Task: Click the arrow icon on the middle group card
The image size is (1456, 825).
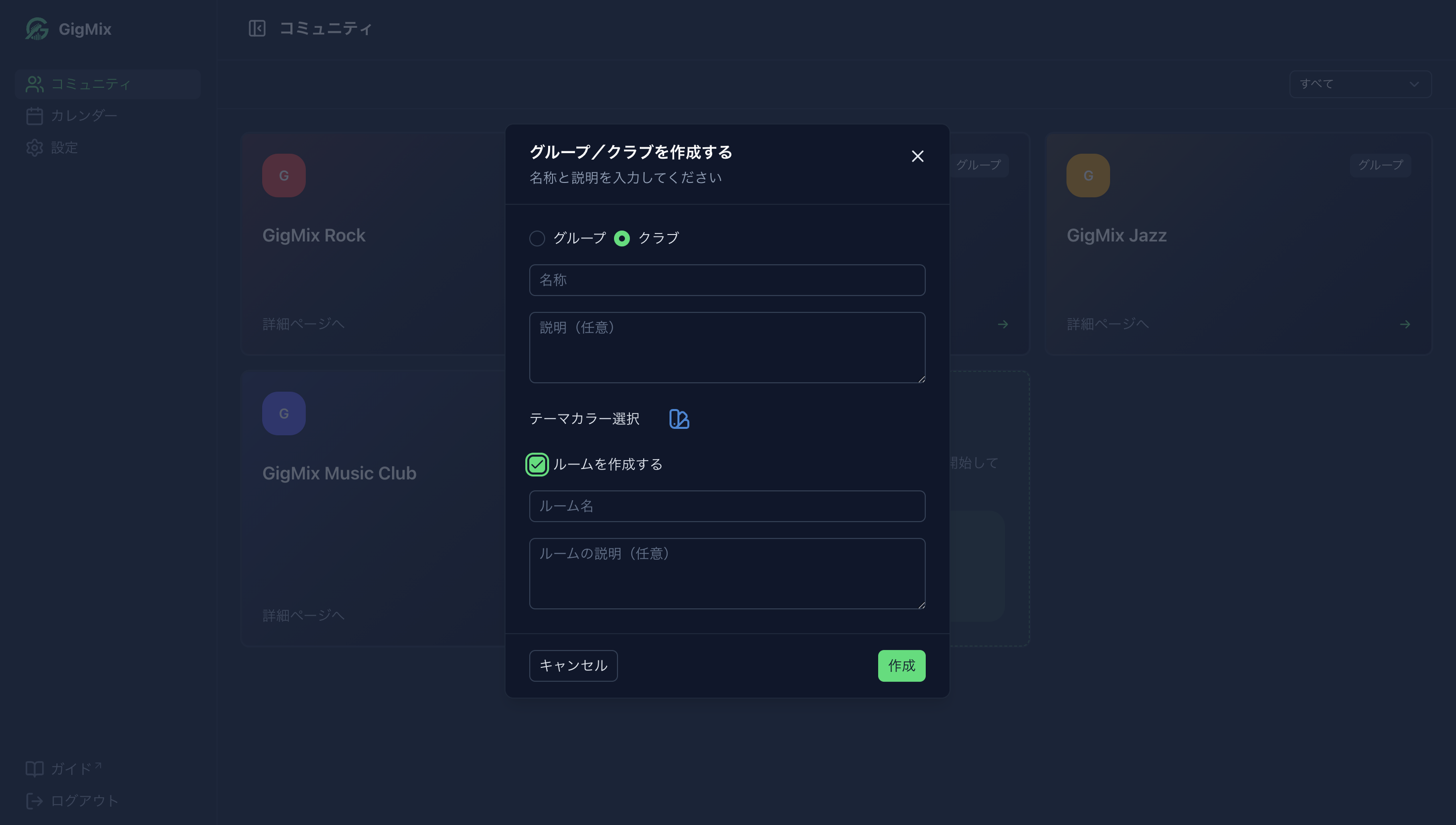Action: 1003,324
